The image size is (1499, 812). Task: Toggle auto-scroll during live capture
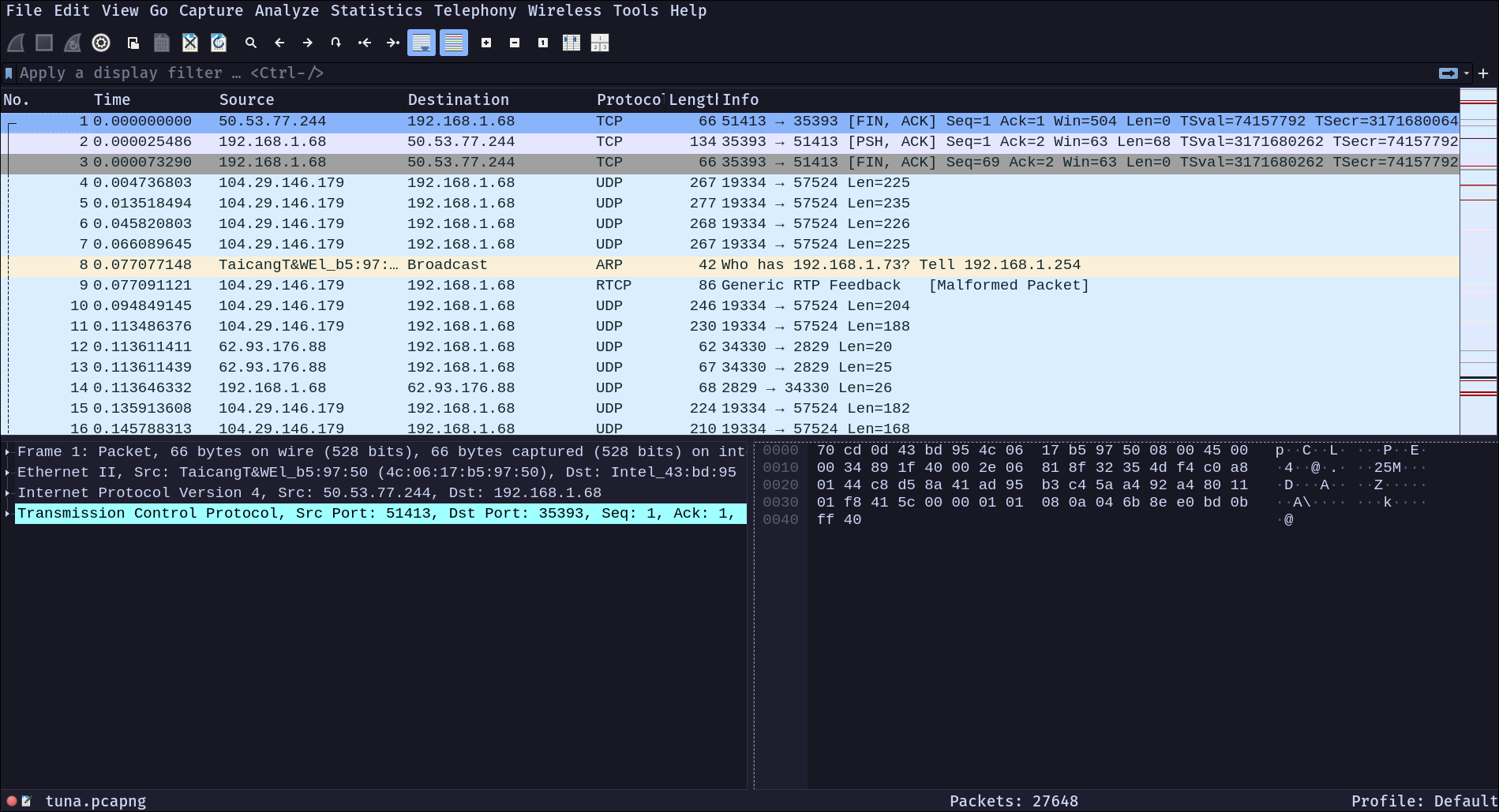[x=422, y=43]
